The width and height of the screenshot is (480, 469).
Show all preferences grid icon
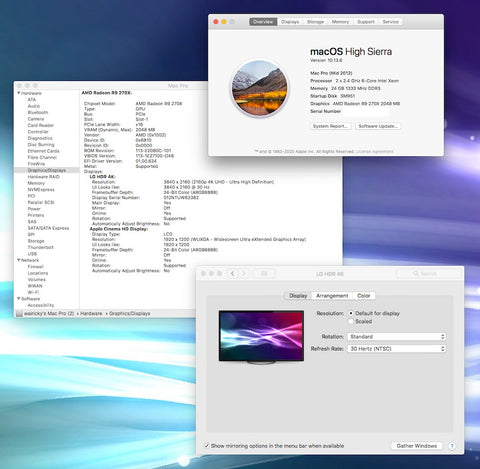pos(264,274)
